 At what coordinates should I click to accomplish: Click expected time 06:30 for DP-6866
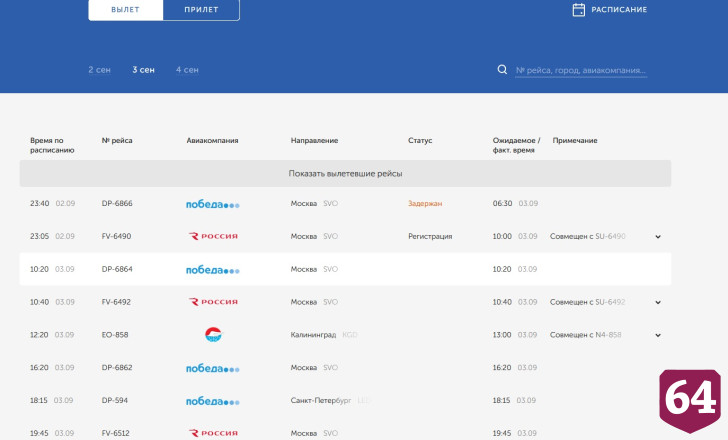tap(502, 203)
